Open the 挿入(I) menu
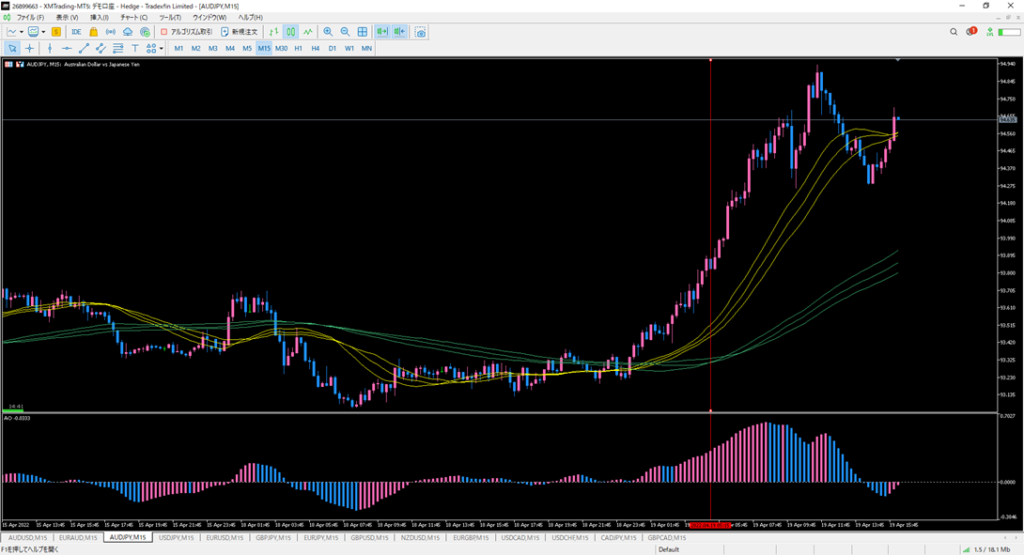The height and width of the screenshot is (555, 1024). (99, 18)
